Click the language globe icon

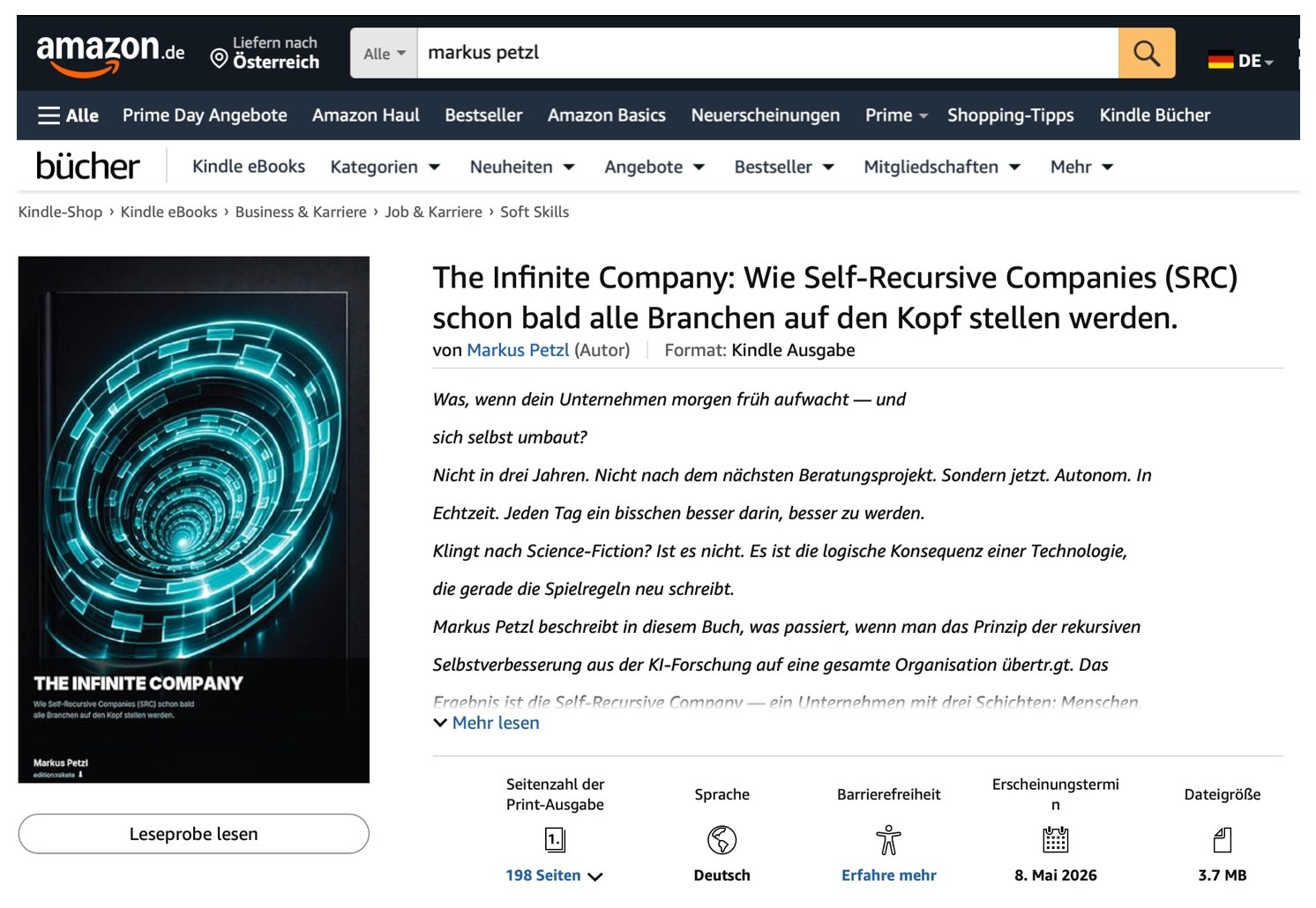pyautogui.click(x=722, y=840)
